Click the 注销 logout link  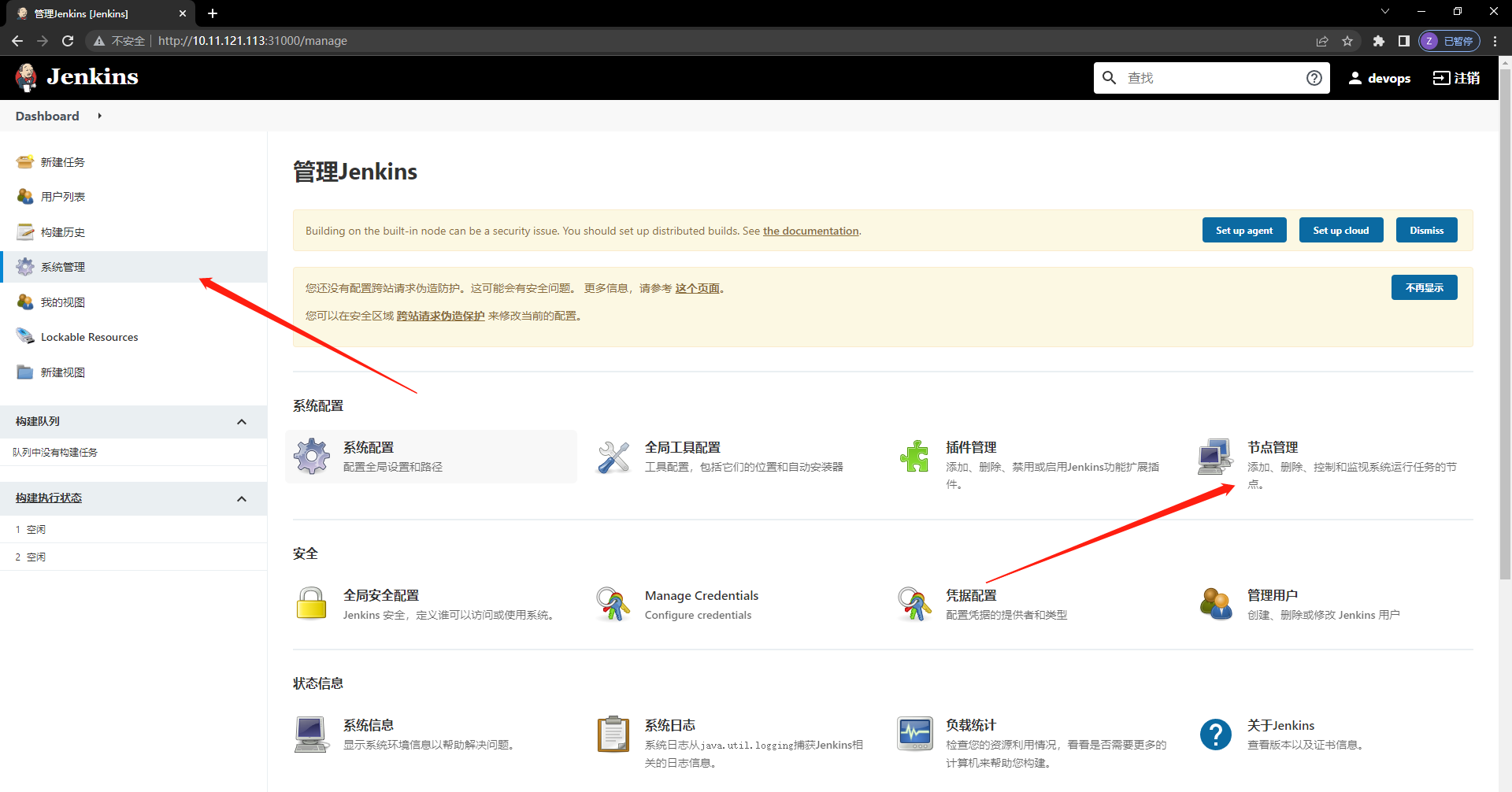click(x=1457, y=78)
